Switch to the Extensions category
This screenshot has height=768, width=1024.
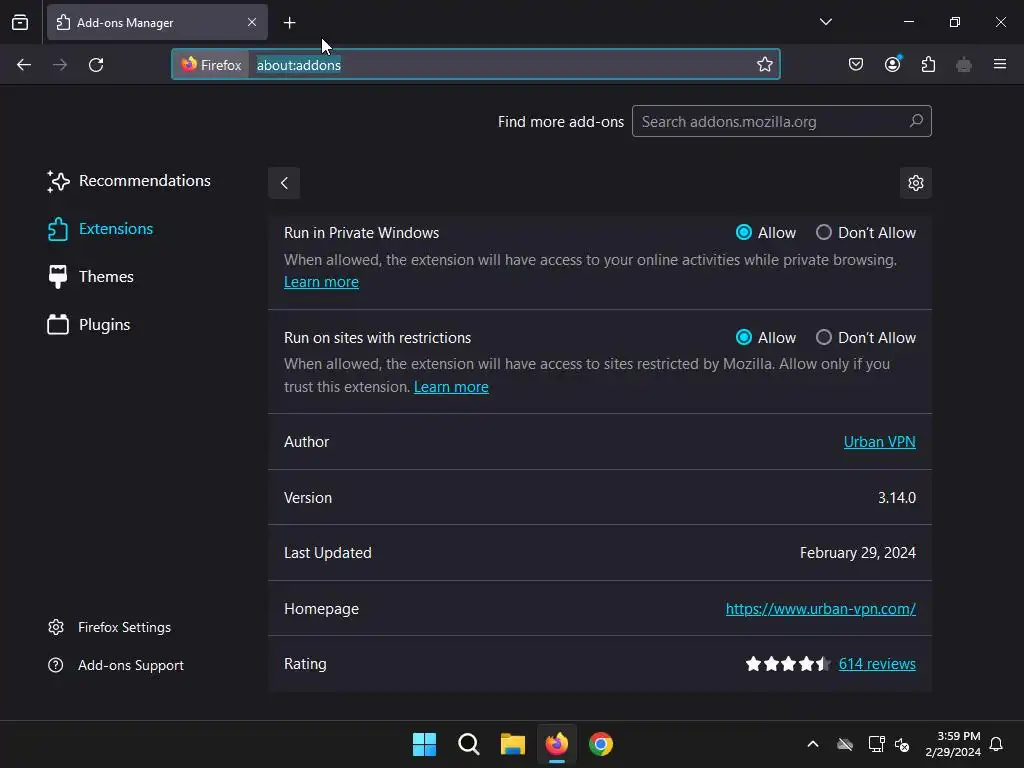101,229
